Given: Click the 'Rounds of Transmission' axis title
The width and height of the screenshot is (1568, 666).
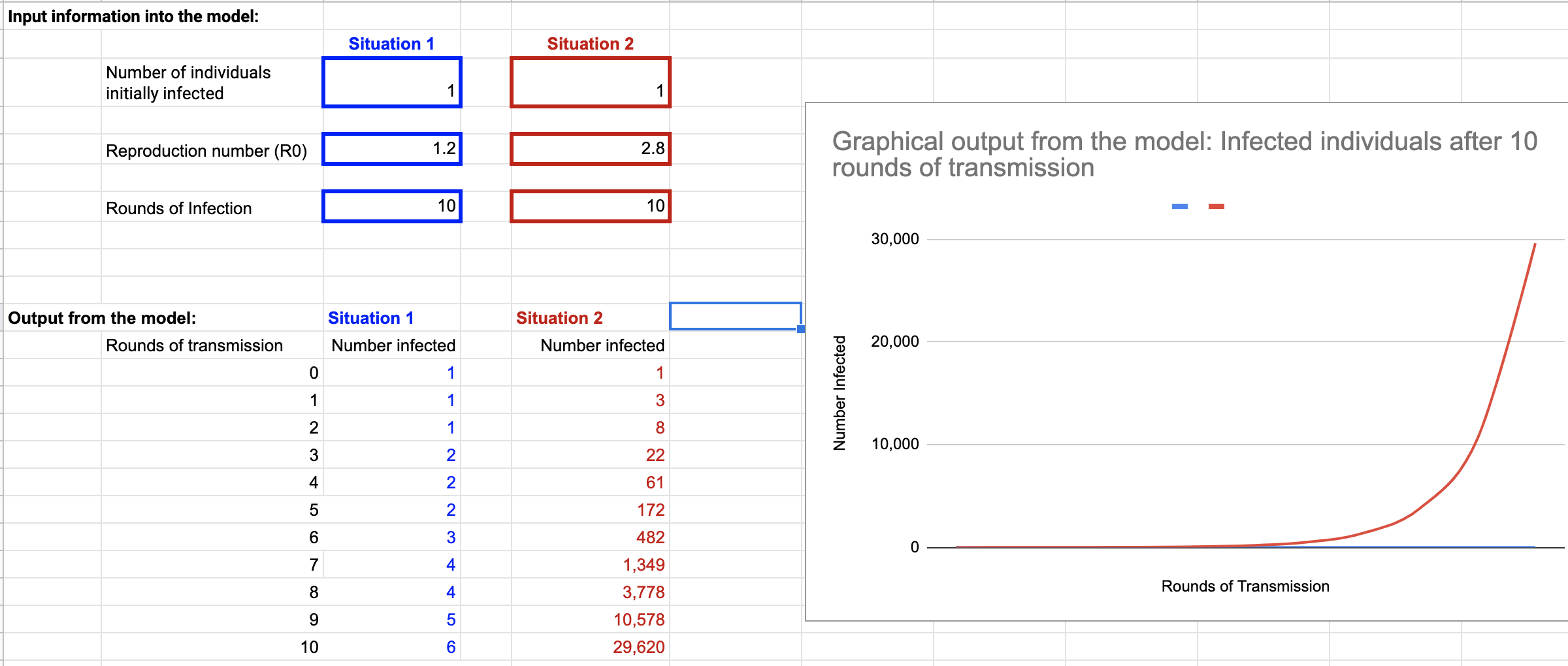Looking at the screenshot, I should (x=1245, y=586).
